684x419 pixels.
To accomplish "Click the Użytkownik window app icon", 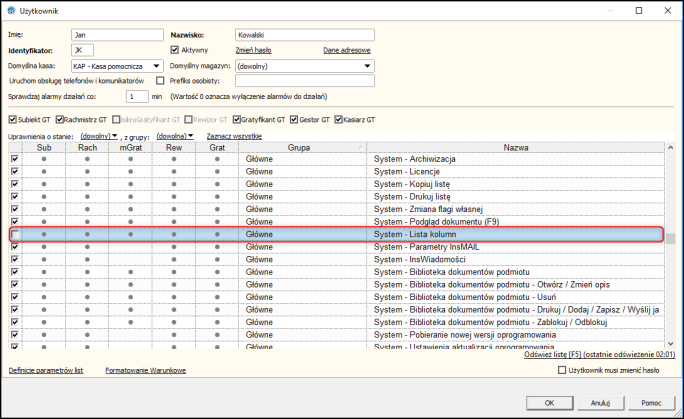I will click(11, 10).
